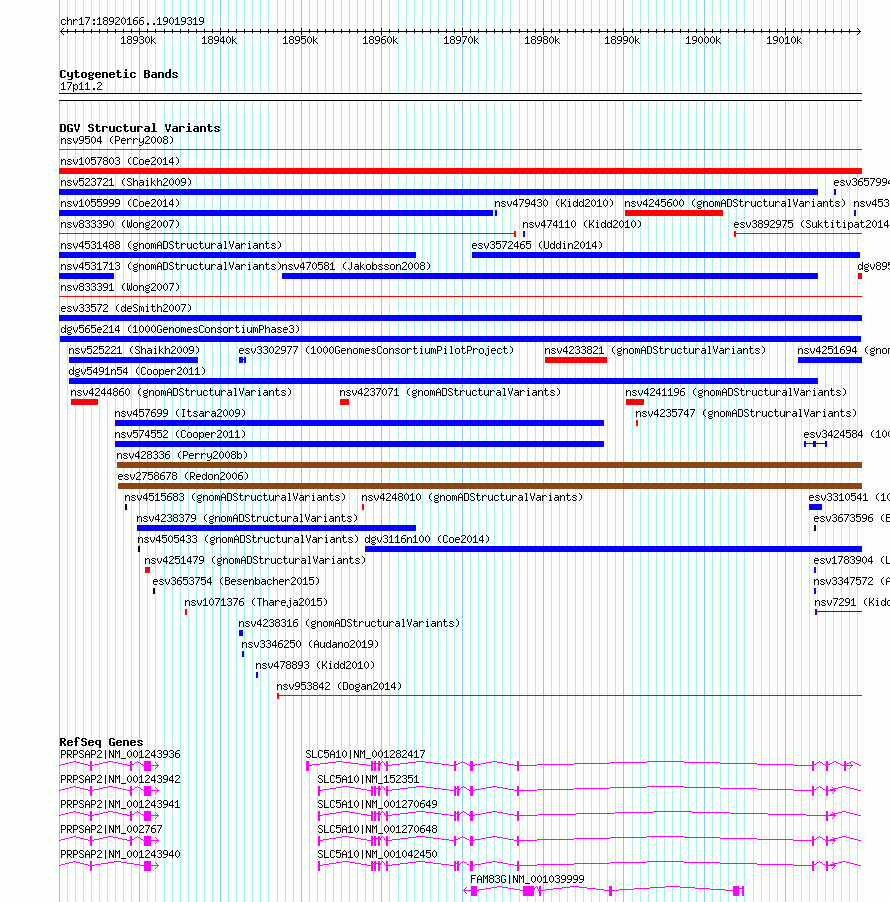Click the chr17:18920166..19019319 coordinate text
Image resolution: width=890 pixels, height=902 pixels.
click(x=132, y=21)
